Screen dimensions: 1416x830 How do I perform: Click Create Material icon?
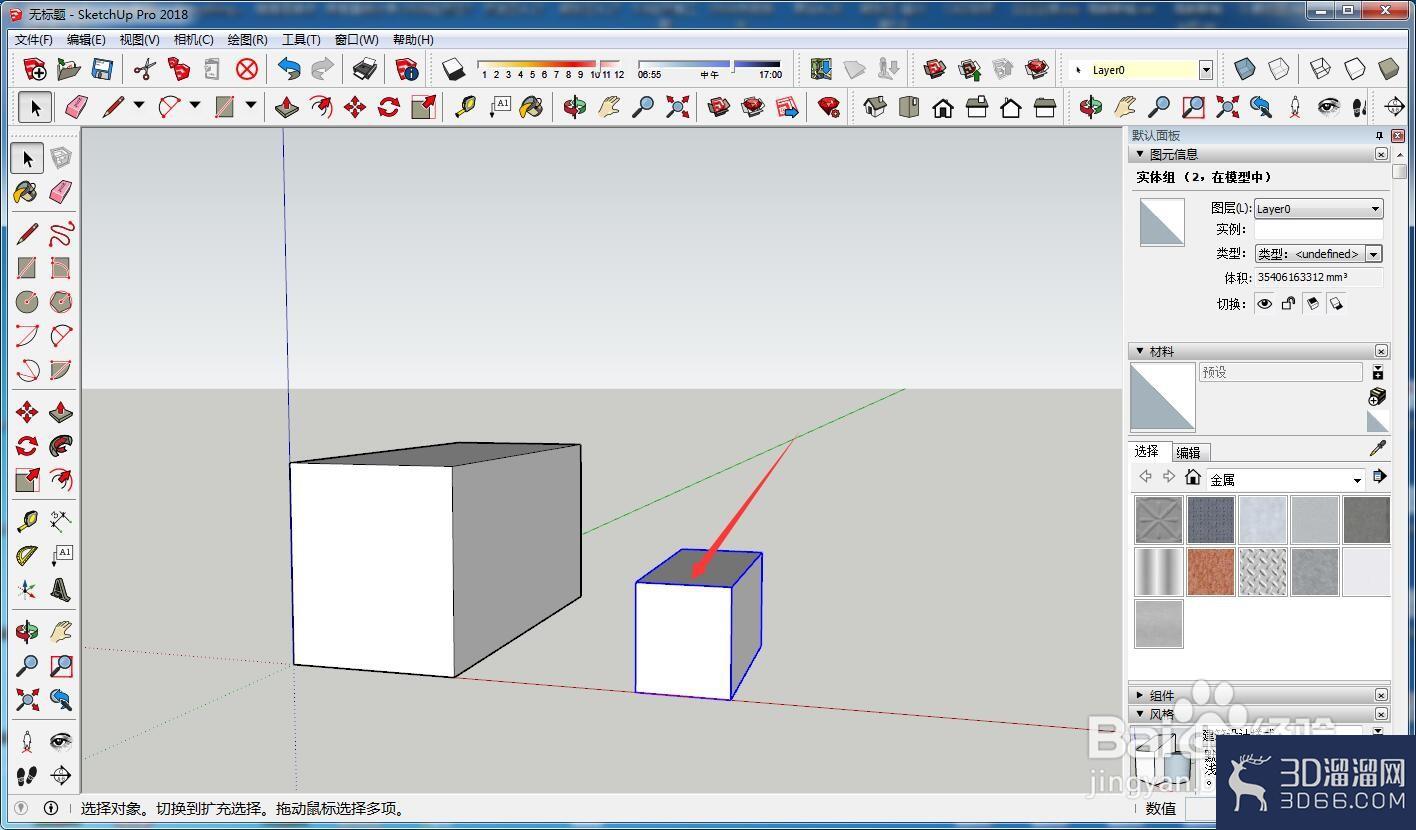(x=1378, y=396)
